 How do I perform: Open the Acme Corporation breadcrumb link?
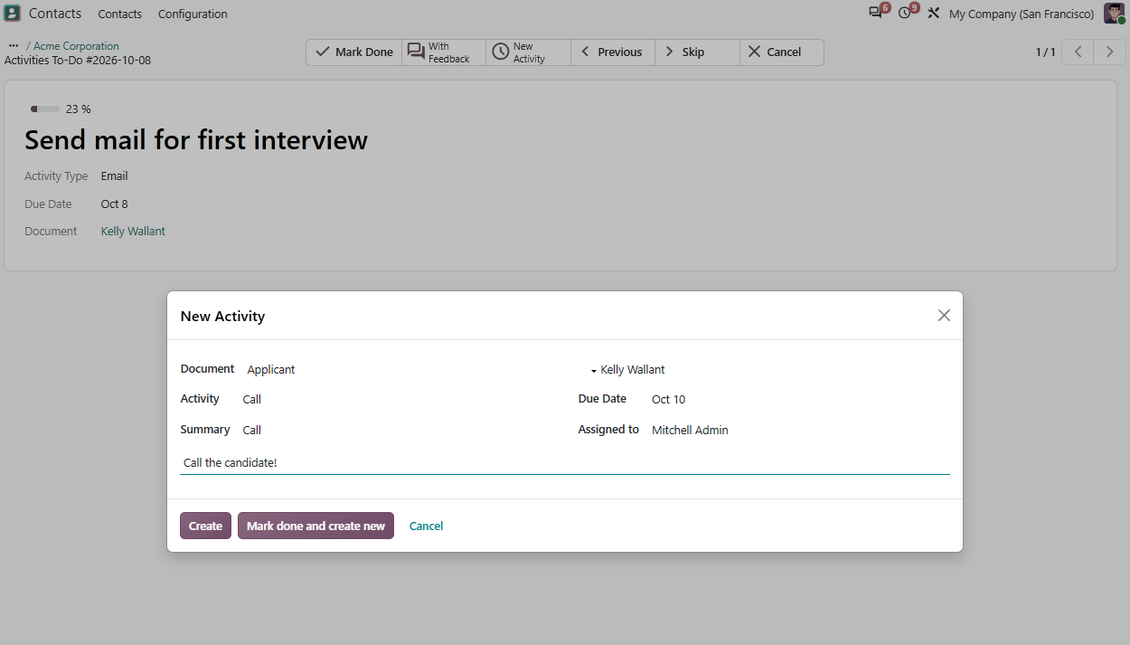(76, 45)
